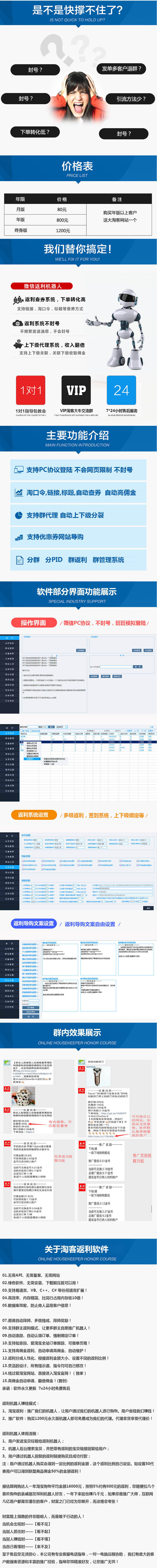Select the 800元 price cell
Screen dimensions: 157x1568
62,220
